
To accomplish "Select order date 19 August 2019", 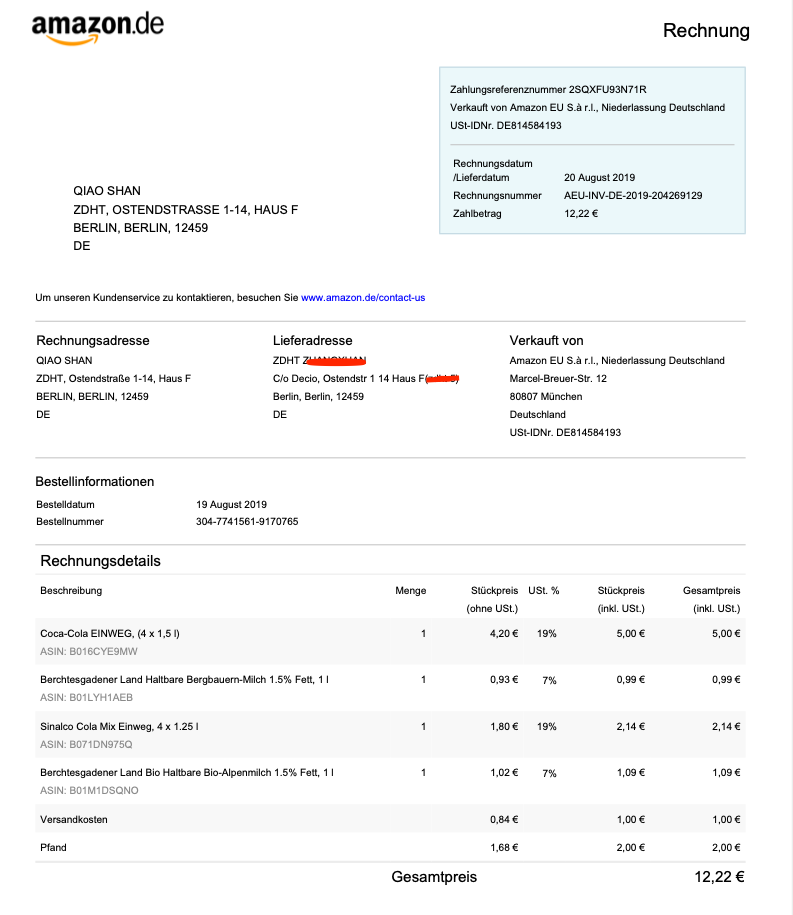I will coord(231,505).
